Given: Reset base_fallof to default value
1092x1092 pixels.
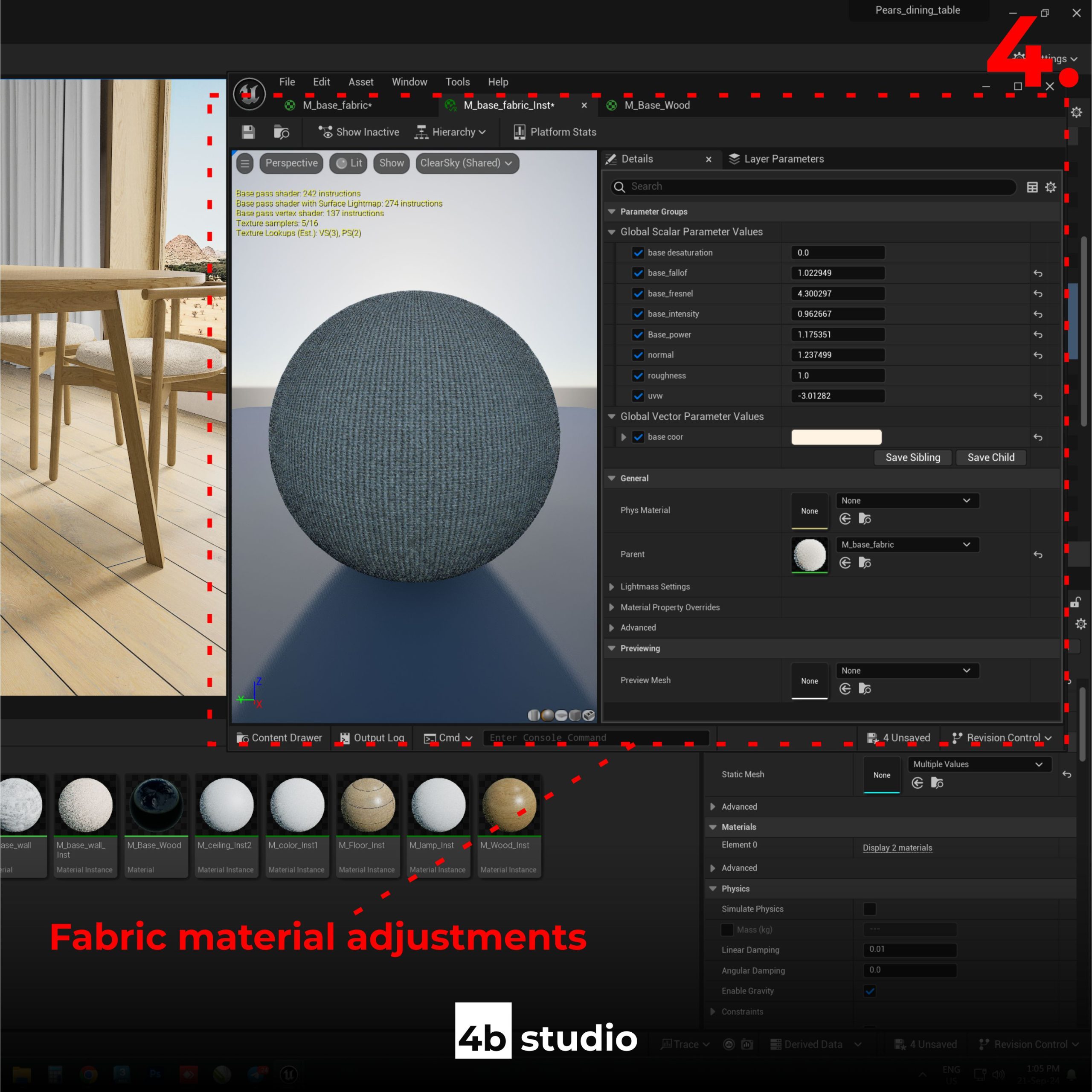Looking at the screenshot, I should [1038, 273].
